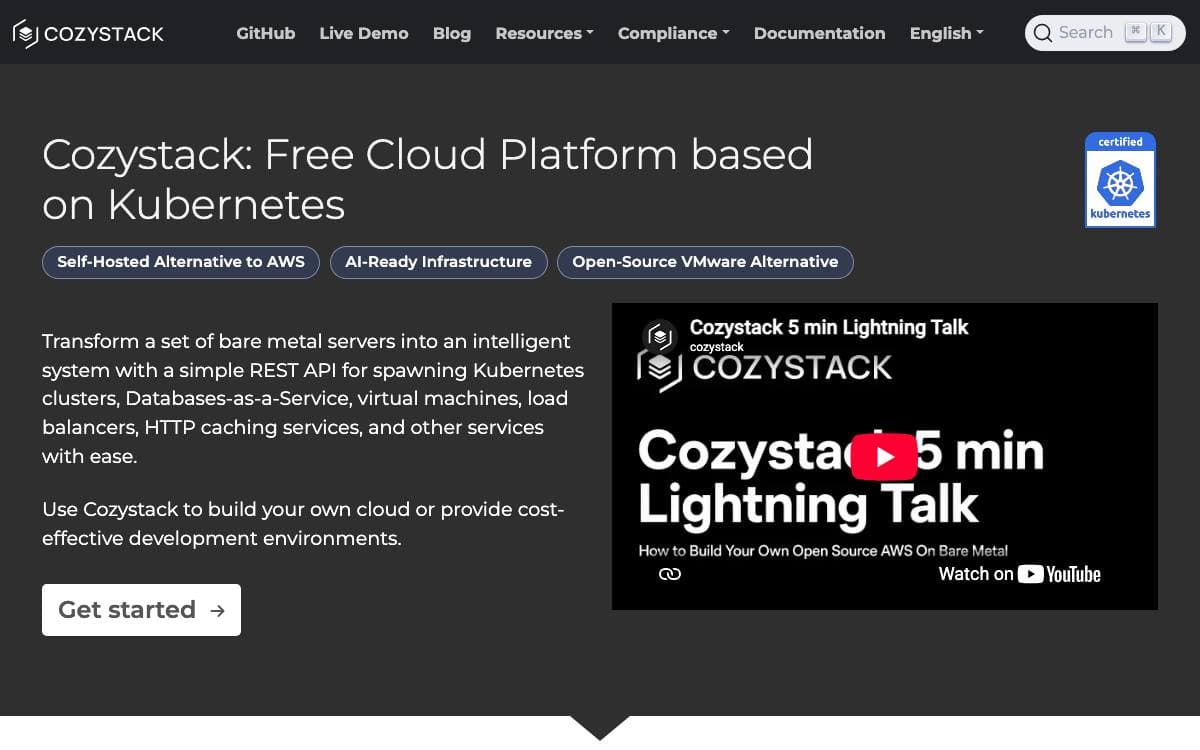Click the cozystack channel avatar in the video
1200x750 pixels.
[659, 335]
